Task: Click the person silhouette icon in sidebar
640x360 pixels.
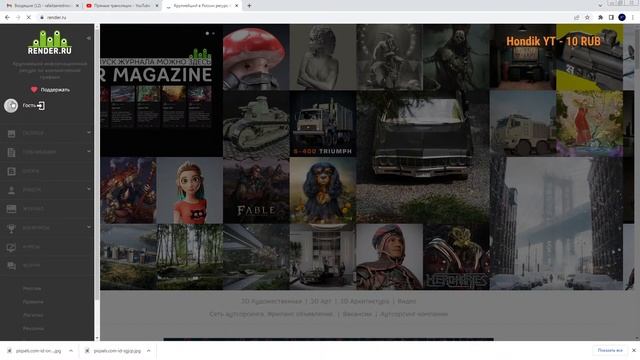Action: [11, 190]
